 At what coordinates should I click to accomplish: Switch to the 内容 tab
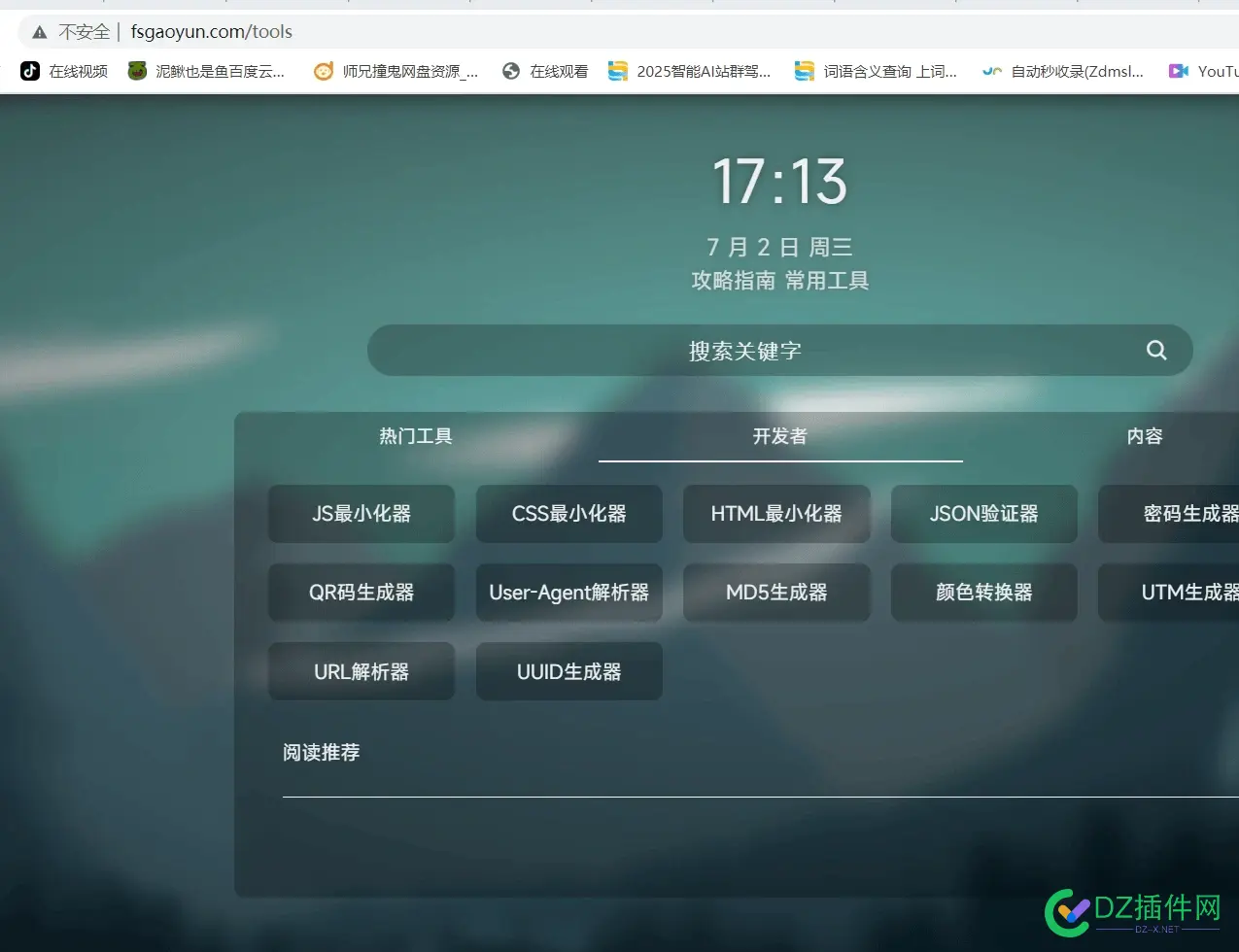pyautogui.click(x=1144, y=436)
